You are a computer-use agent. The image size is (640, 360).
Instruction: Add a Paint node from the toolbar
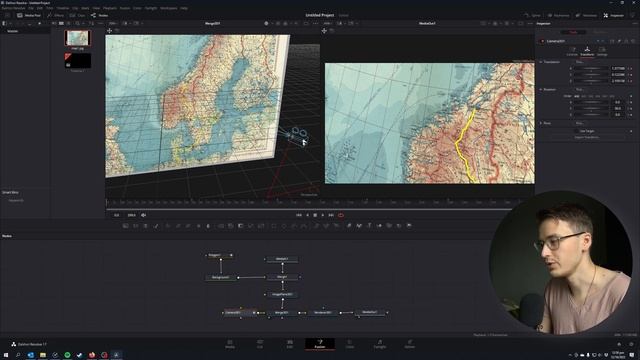156,226
